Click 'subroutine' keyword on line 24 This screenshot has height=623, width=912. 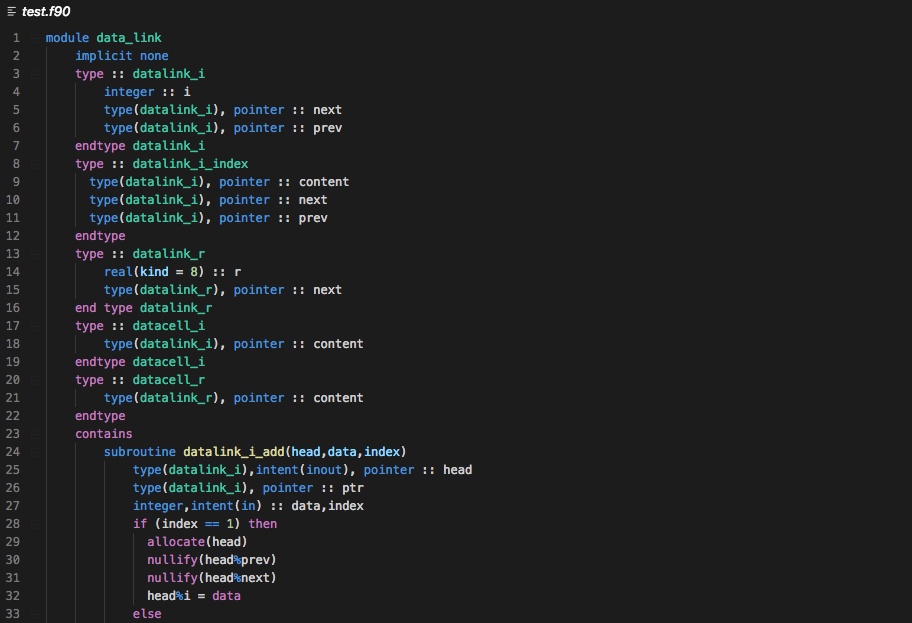click(140, 453)
